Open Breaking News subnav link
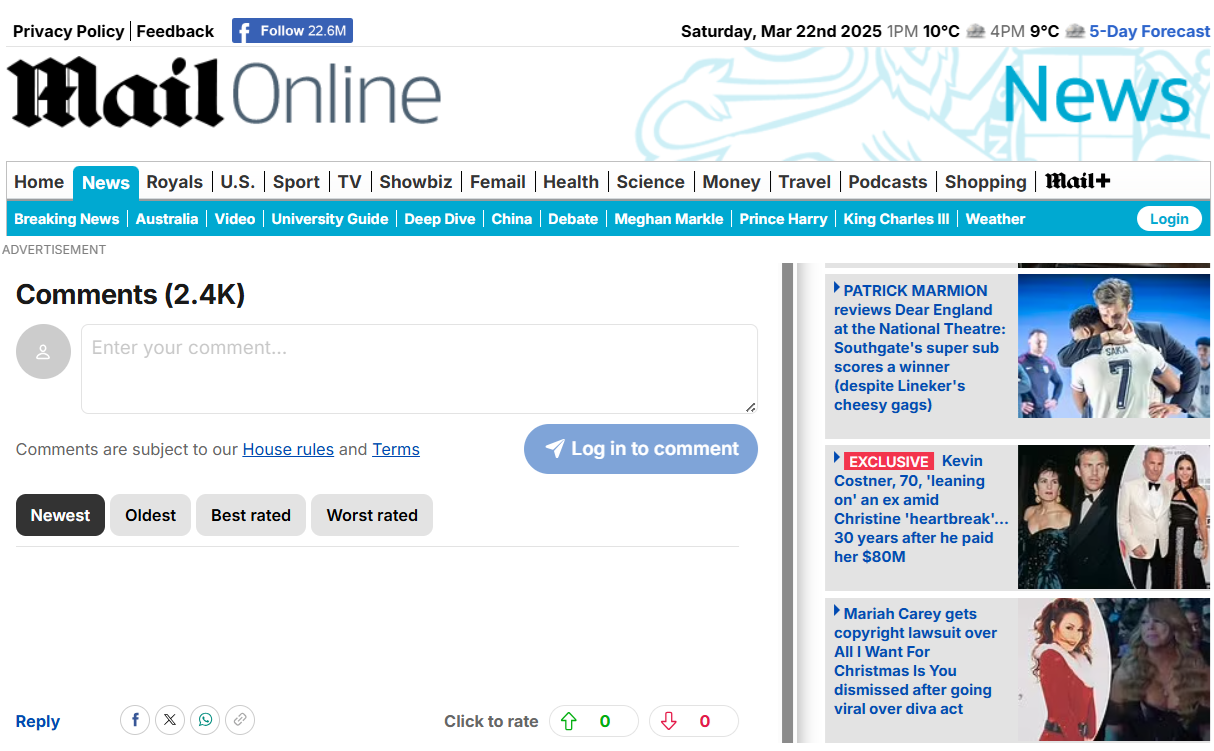Image resolution: width=1214 pixels, height=751 pixels. pos(67,219)
